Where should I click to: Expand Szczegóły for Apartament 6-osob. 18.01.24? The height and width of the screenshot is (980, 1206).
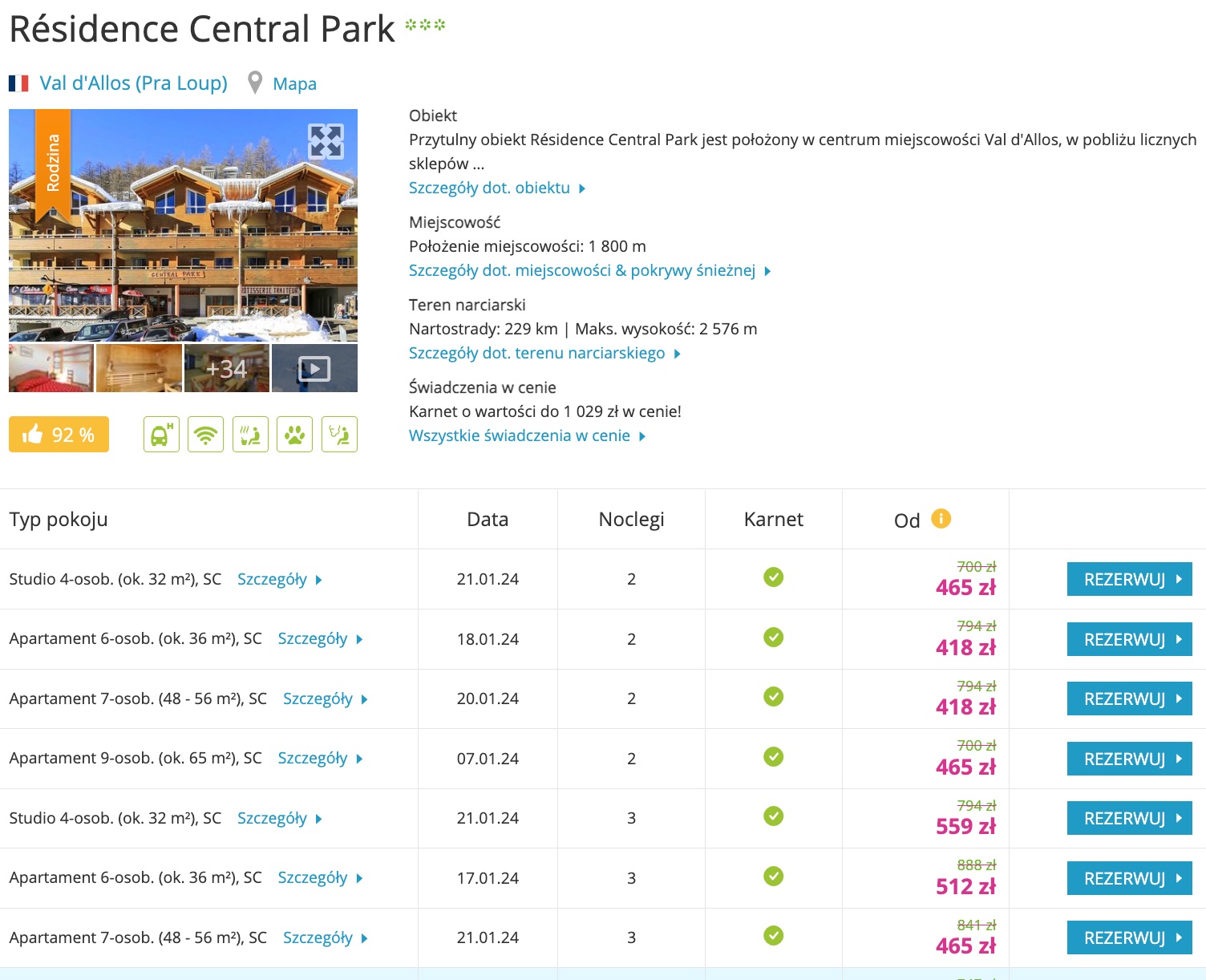[320, 639]
